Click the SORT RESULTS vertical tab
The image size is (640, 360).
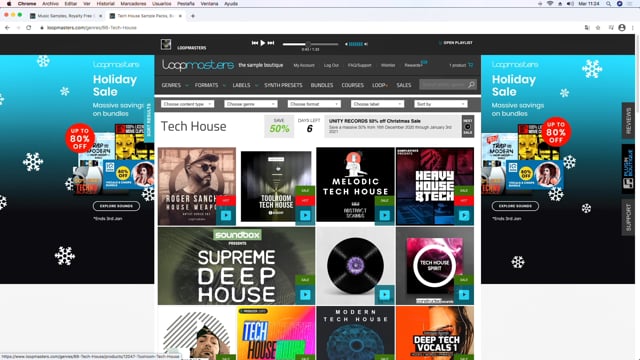pyautogui.click(x=149, y=120)
